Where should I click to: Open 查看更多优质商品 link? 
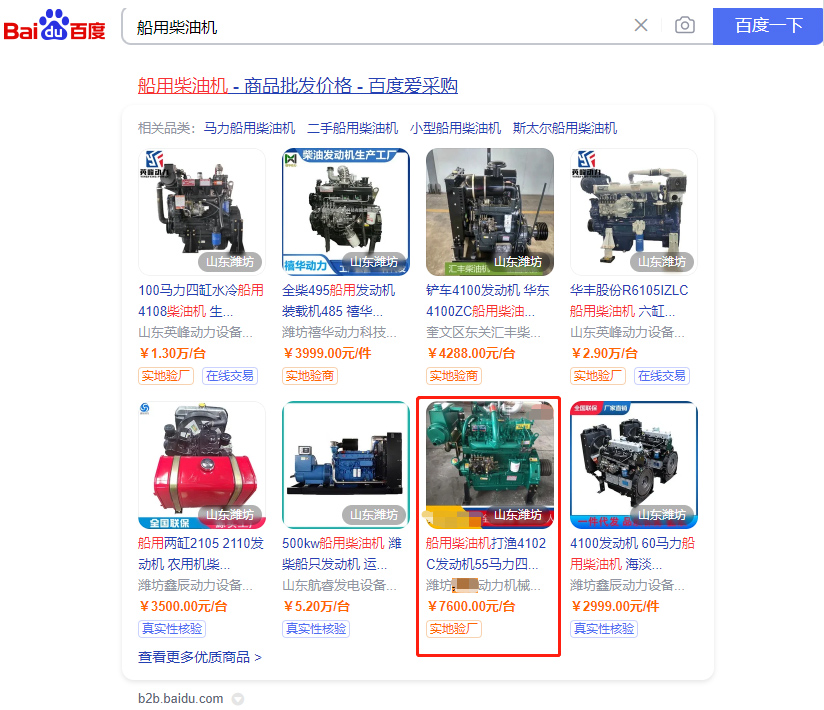coord(200,657)
